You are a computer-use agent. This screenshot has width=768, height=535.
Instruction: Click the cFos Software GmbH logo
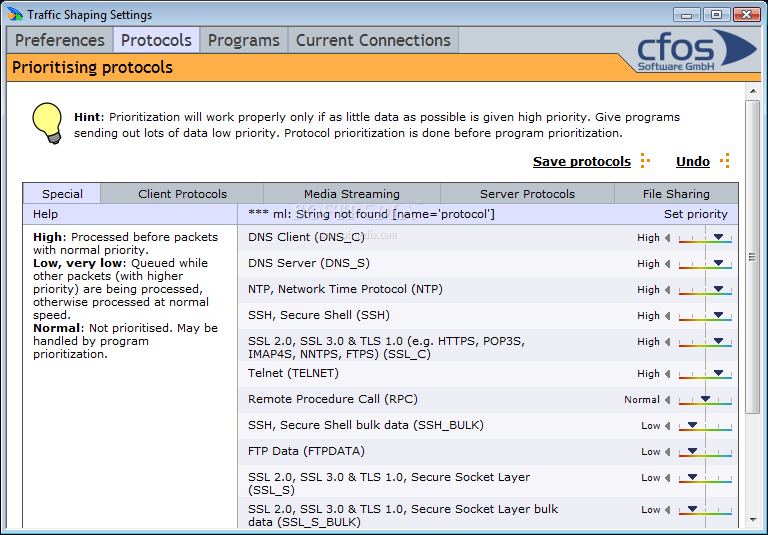(x=696, y=50)
